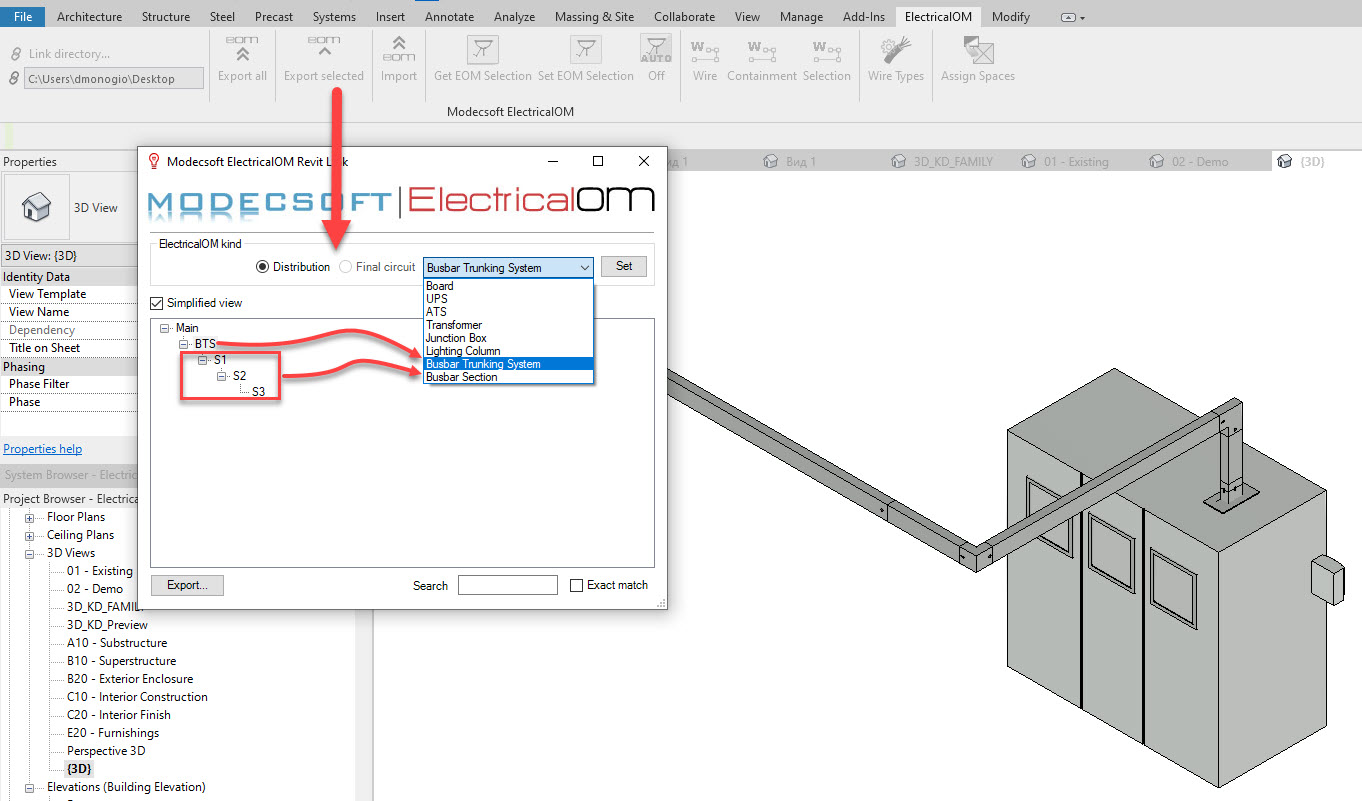Select the Distribution radio button
The width and height of the screenshot is (1362, 801).
[263, 267]
